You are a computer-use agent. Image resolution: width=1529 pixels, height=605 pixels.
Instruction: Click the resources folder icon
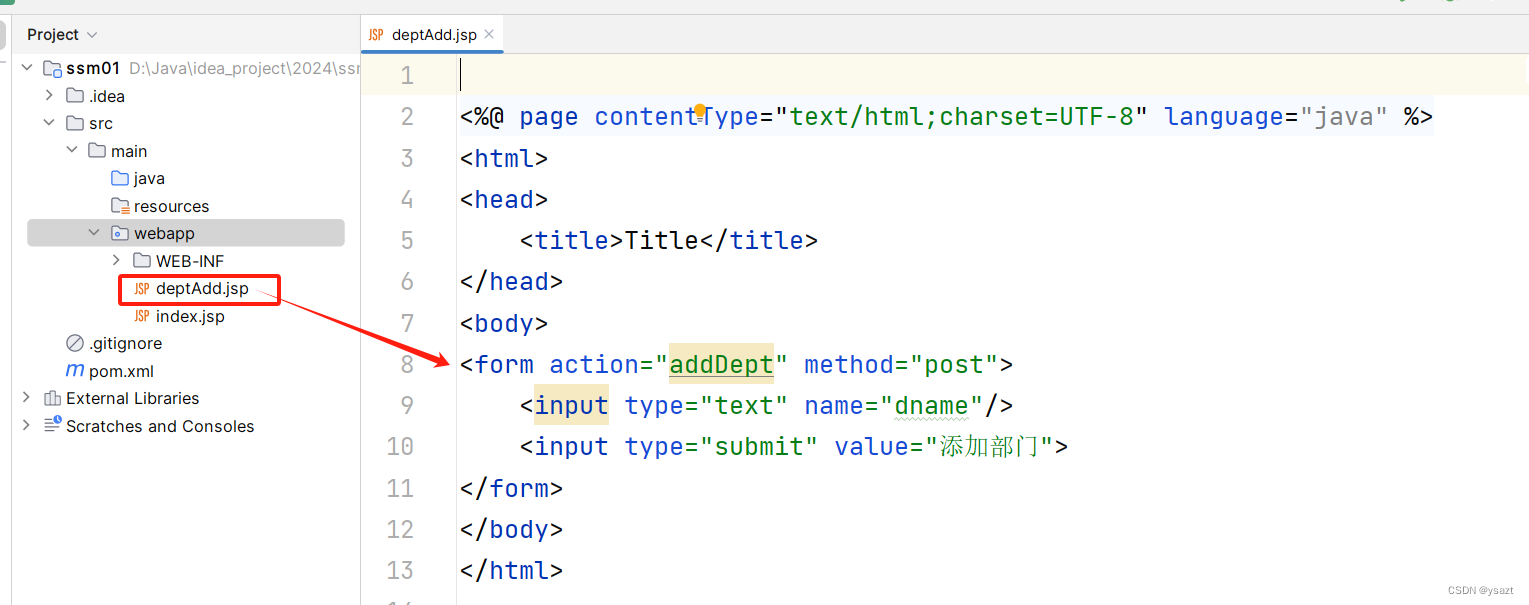[120, 206]
